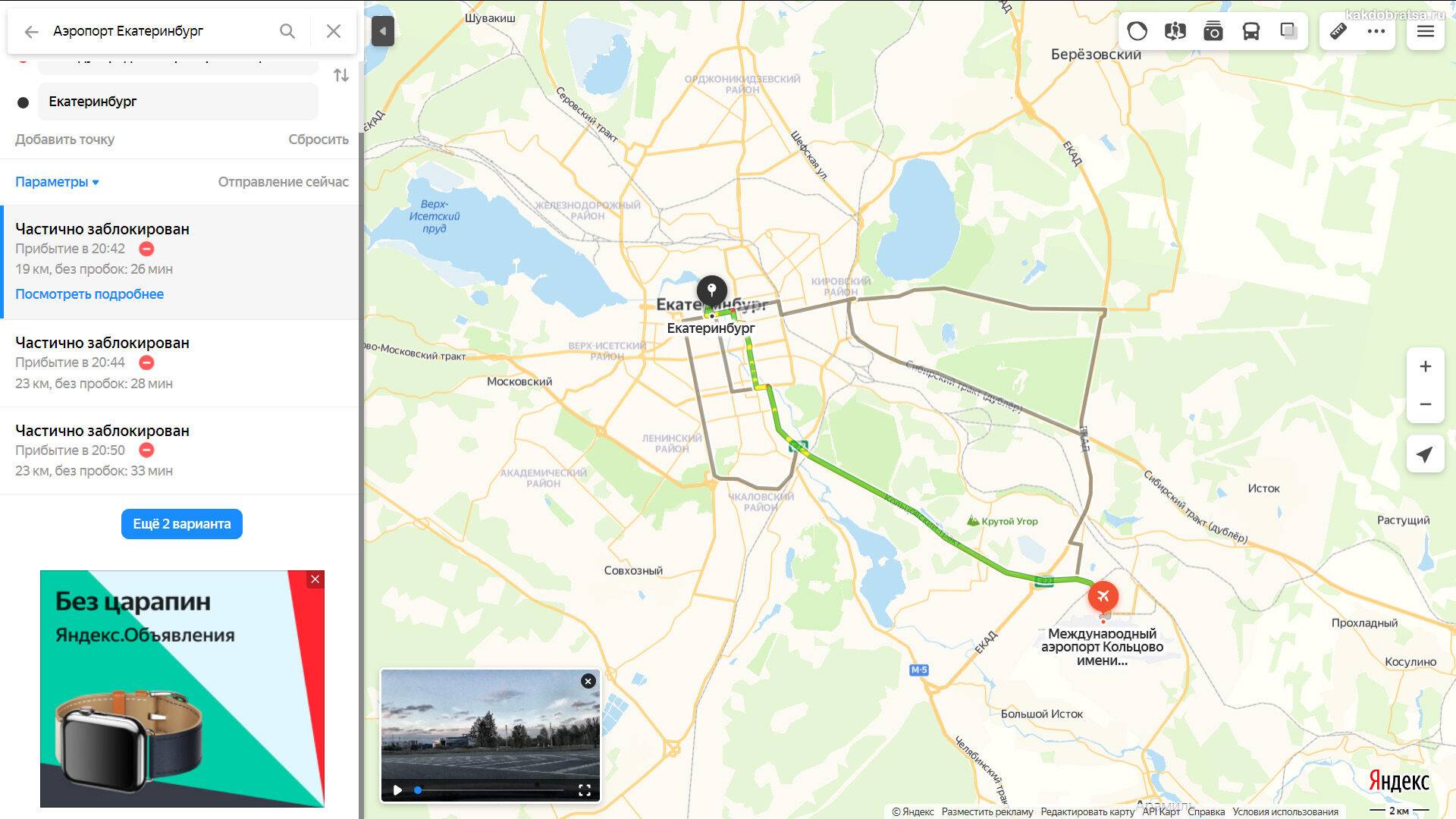Select the ruler measurement tool
Screen dimensions: 1456x819
(x=1338, y=31)
